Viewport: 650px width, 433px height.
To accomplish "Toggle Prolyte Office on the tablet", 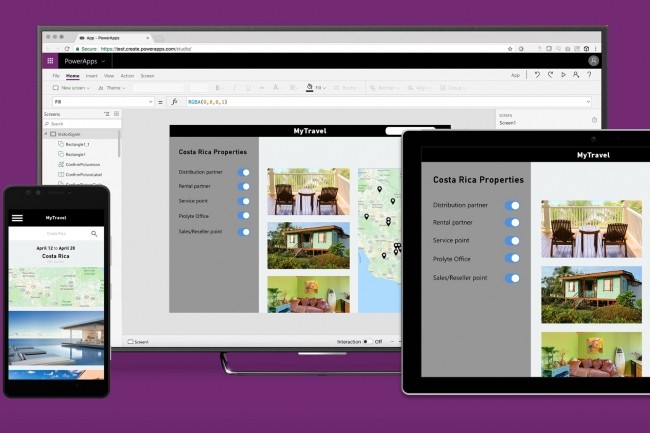I will click(x=512, y=258).
